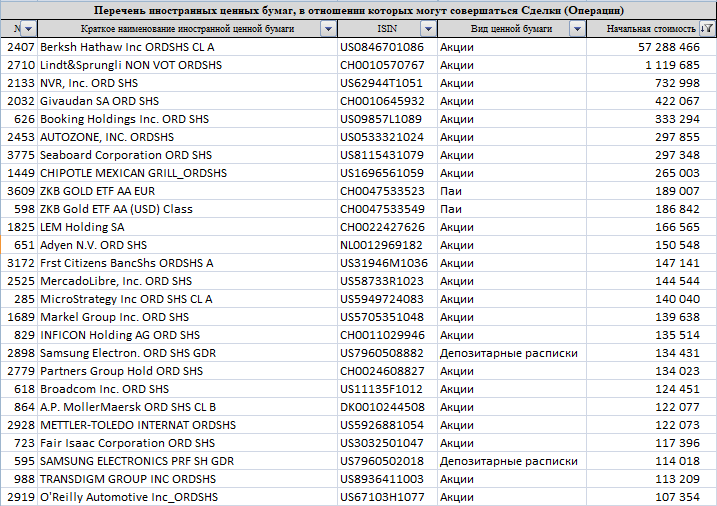Open the ISIN column filter dropdown
The width and height of the screenshot is (717, 506).
(x=428, y=29)
